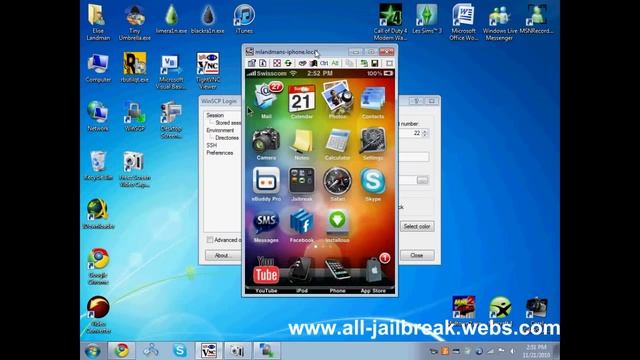Image resolution: width=640 pixels, height=360 pixels.
Task: Click the taskbar clock
Action: 536,351
